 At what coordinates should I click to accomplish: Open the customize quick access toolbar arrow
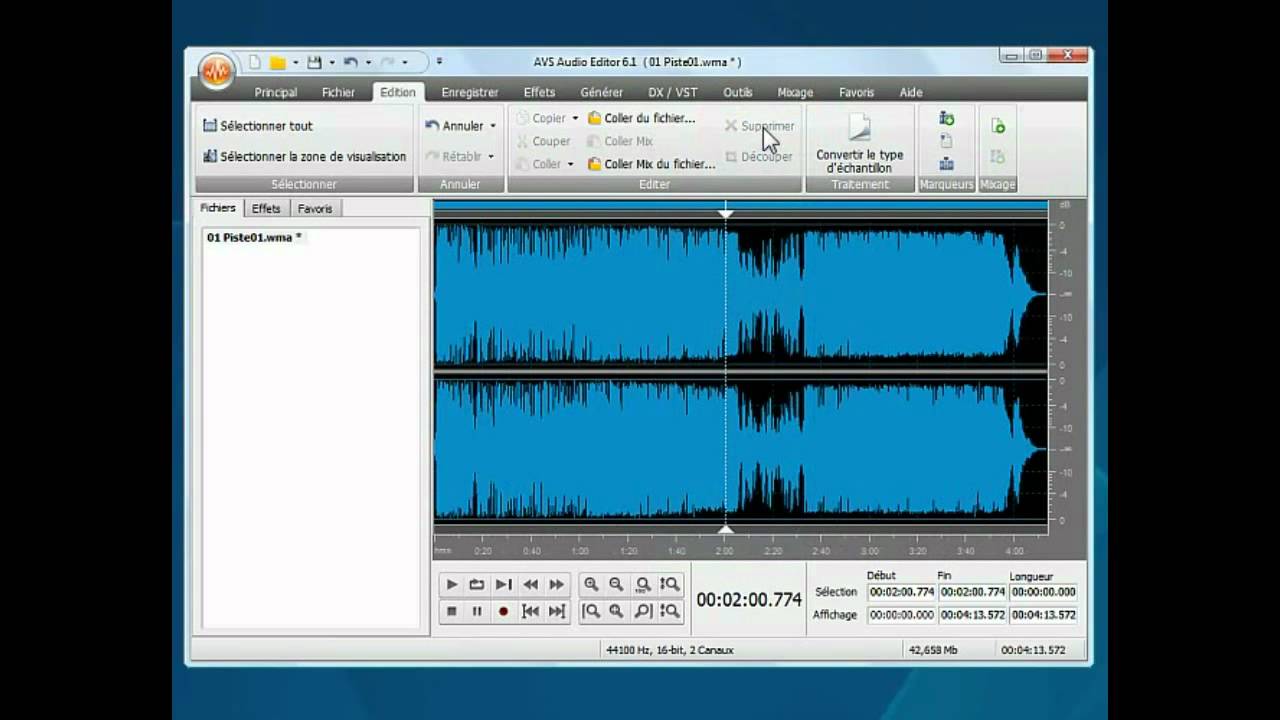tap(439, 62)
